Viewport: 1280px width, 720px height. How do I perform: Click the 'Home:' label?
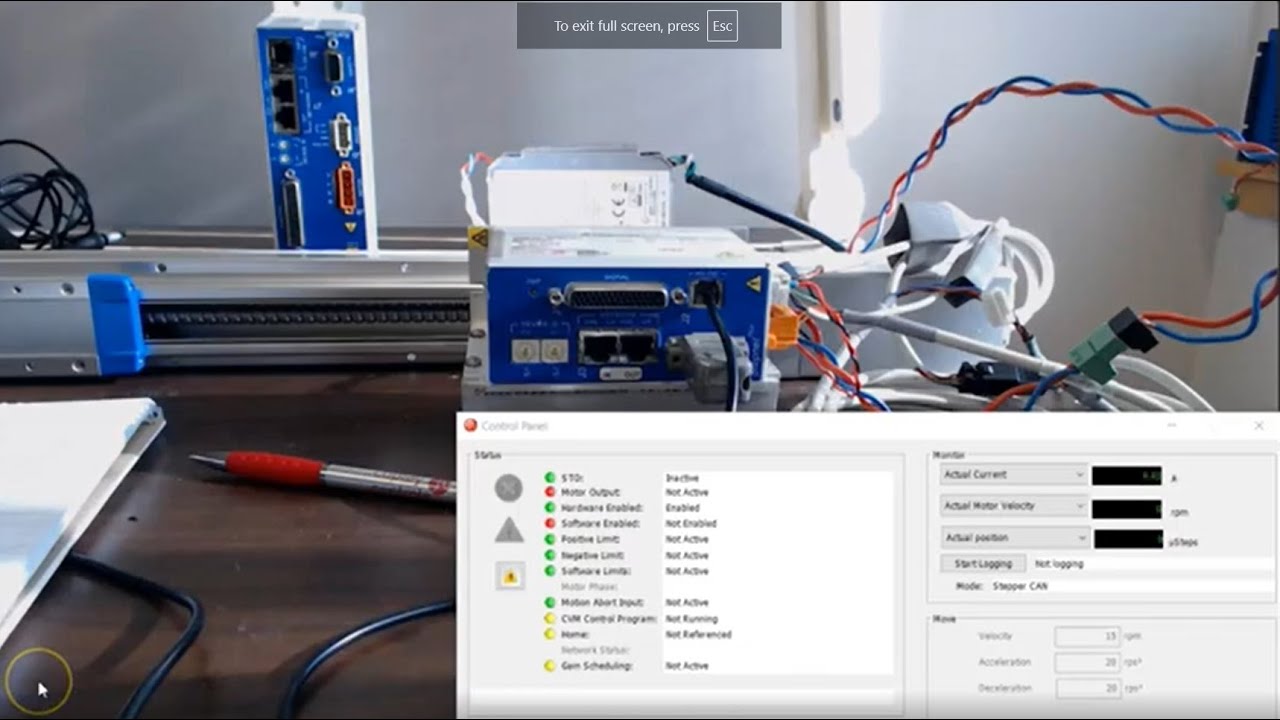tap(575, 634)
